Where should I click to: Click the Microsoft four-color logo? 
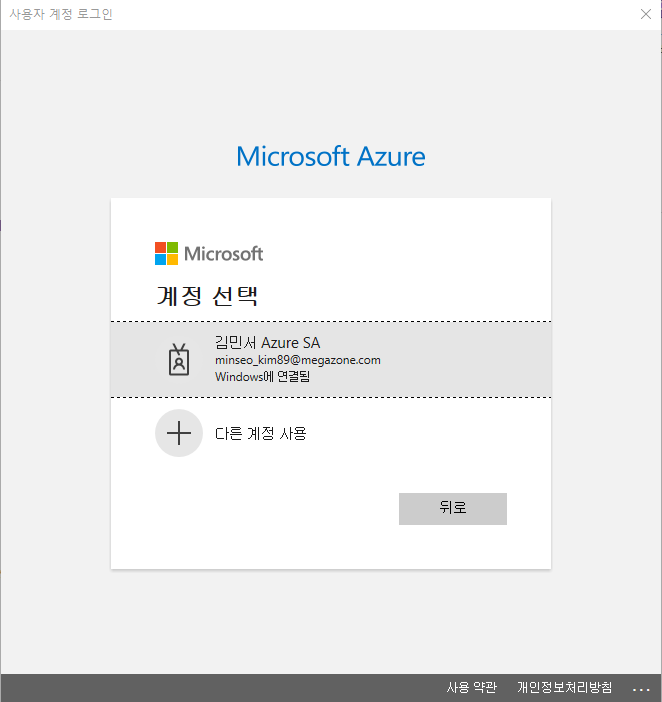coord(167,253)
